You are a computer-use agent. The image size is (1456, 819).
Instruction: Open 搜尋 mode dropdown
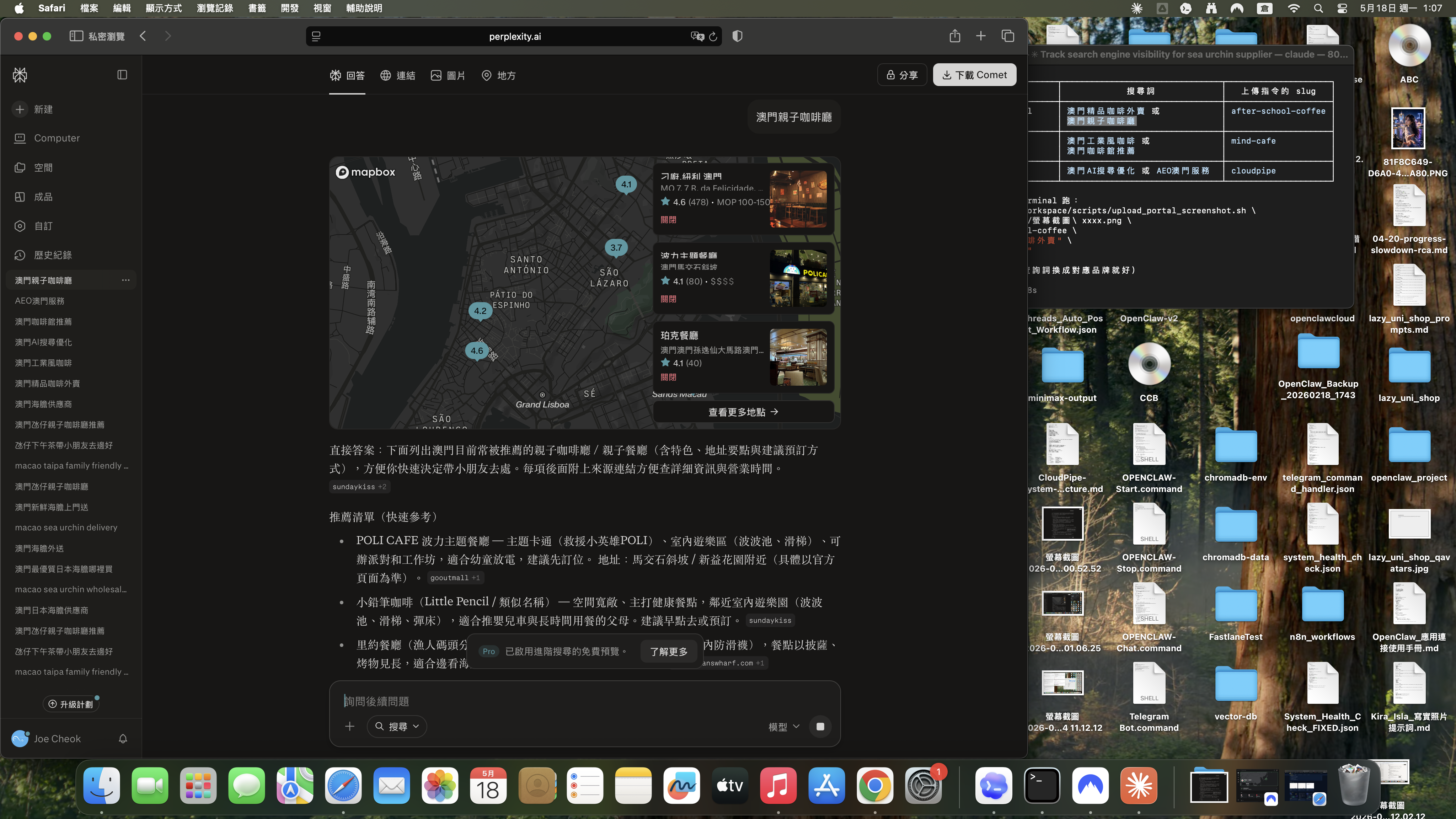click(397, 726)
